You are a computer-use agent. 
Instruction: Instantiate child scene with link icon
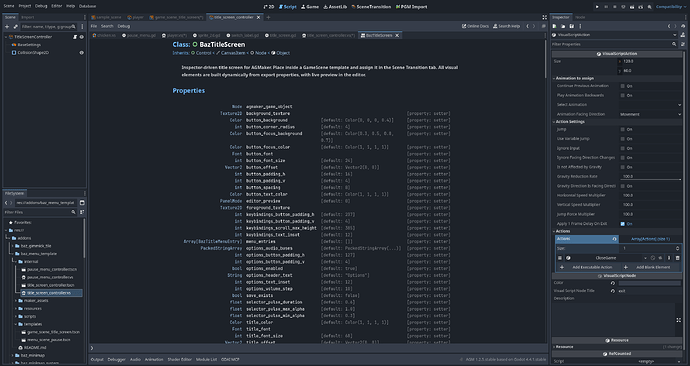[x=15, y=27]
